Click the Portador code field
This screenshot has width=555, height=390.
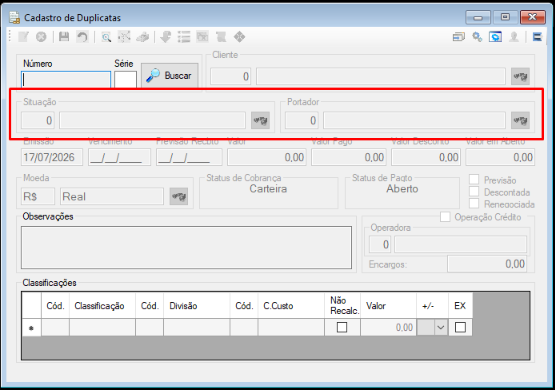[x=302, y=120]
